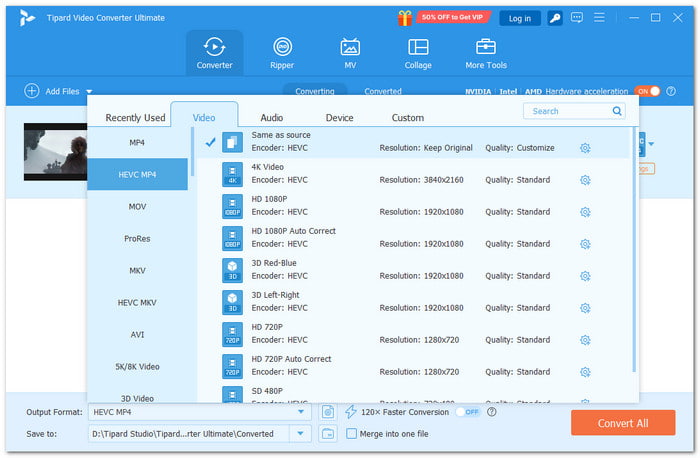This screenshot has height=458, width=700.
Task: Click the Add Files plus icon
Action: (31, 91)
